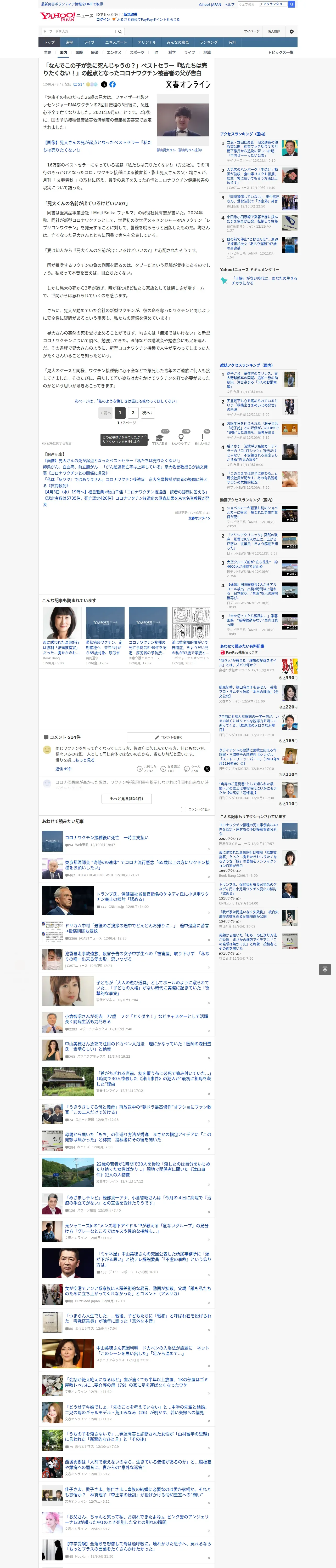Open the 返信 49件 replies
This screenshot has width=336, height=1568.
click(64, 769)
